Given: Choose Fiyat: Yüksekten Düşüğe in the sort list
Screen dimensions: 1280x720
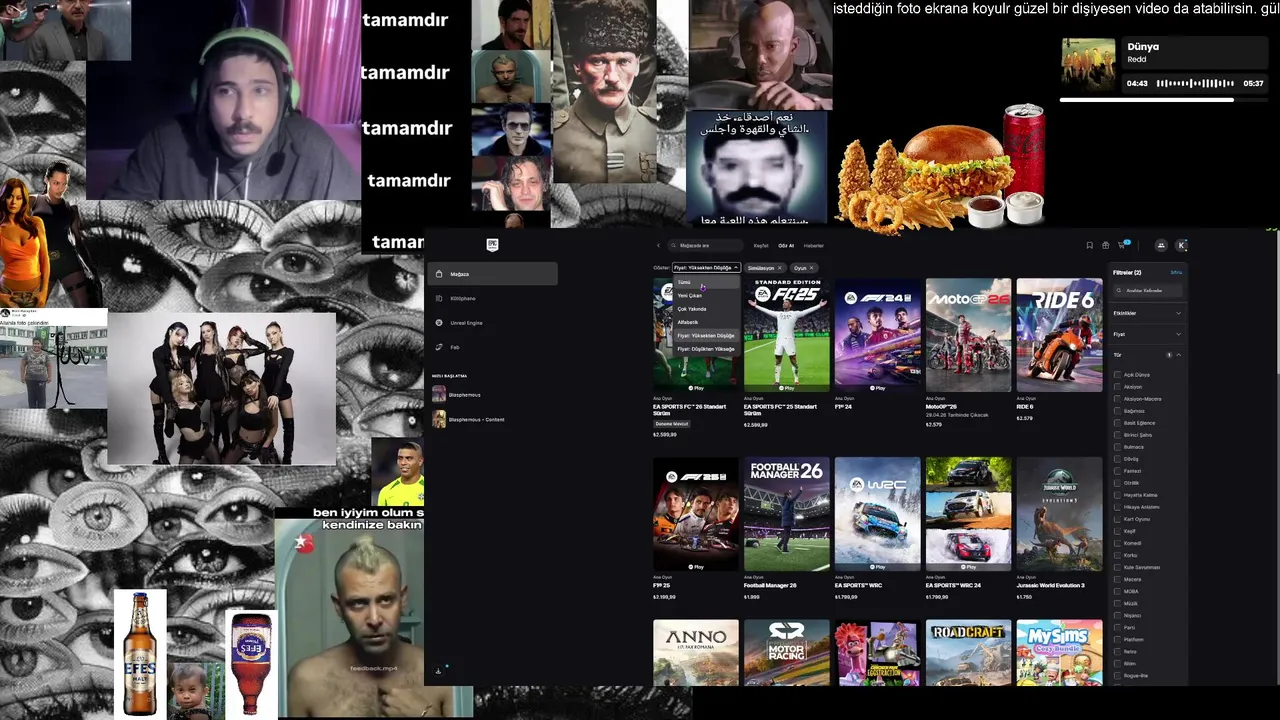Looking at the screenshot, I should pos(706,336).
